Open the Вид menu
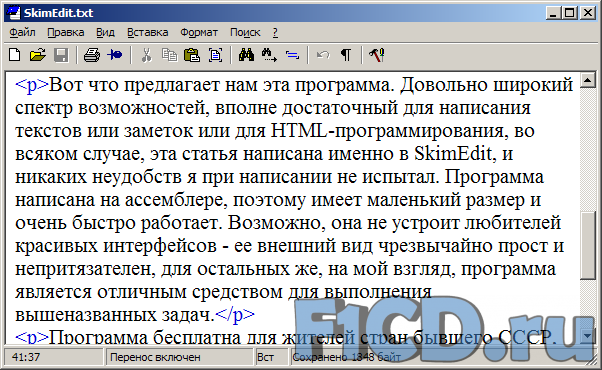Viewport: 602px width, 370px height. tap(106, 33)
